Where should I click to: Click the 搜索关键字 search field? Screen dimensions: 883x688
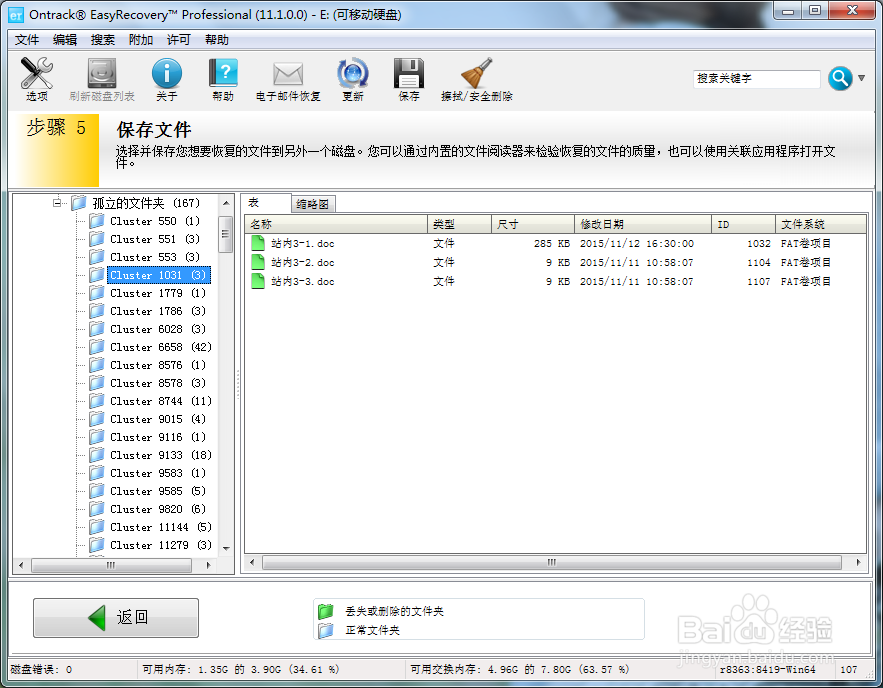click(756, 78)
